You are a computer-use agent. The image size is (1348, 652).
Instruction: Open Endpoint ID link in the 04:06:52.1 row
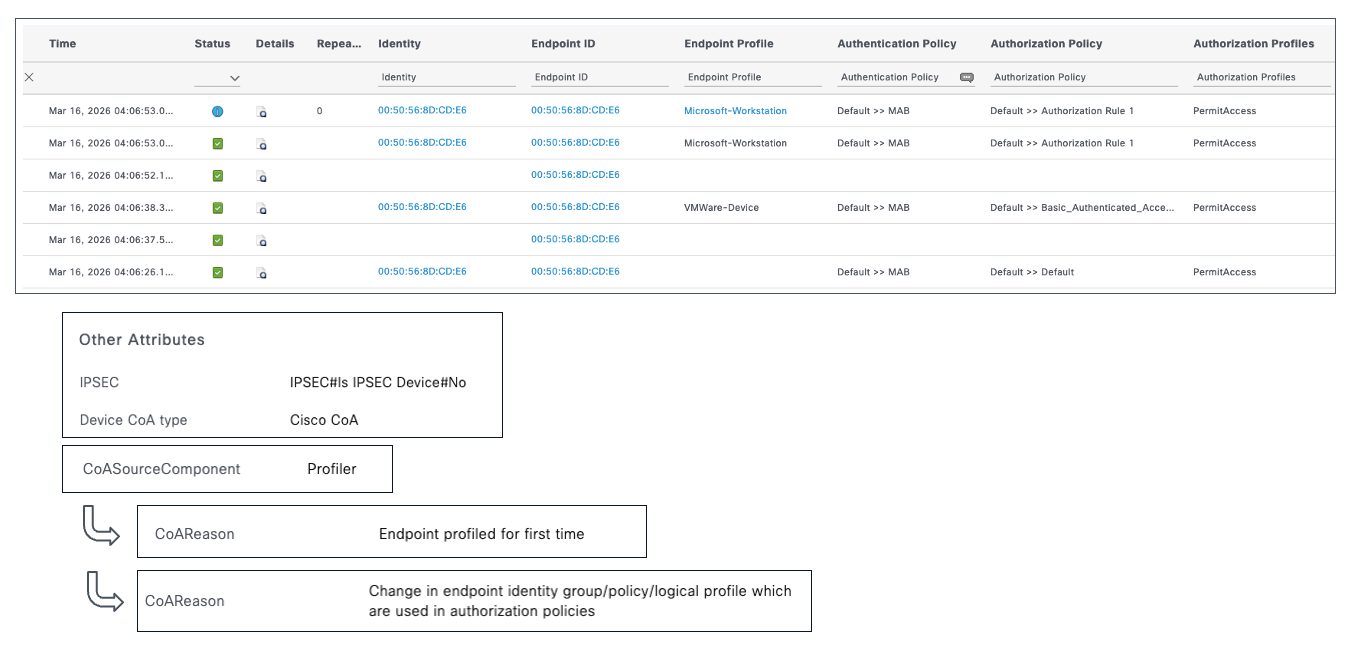[575, 175]
